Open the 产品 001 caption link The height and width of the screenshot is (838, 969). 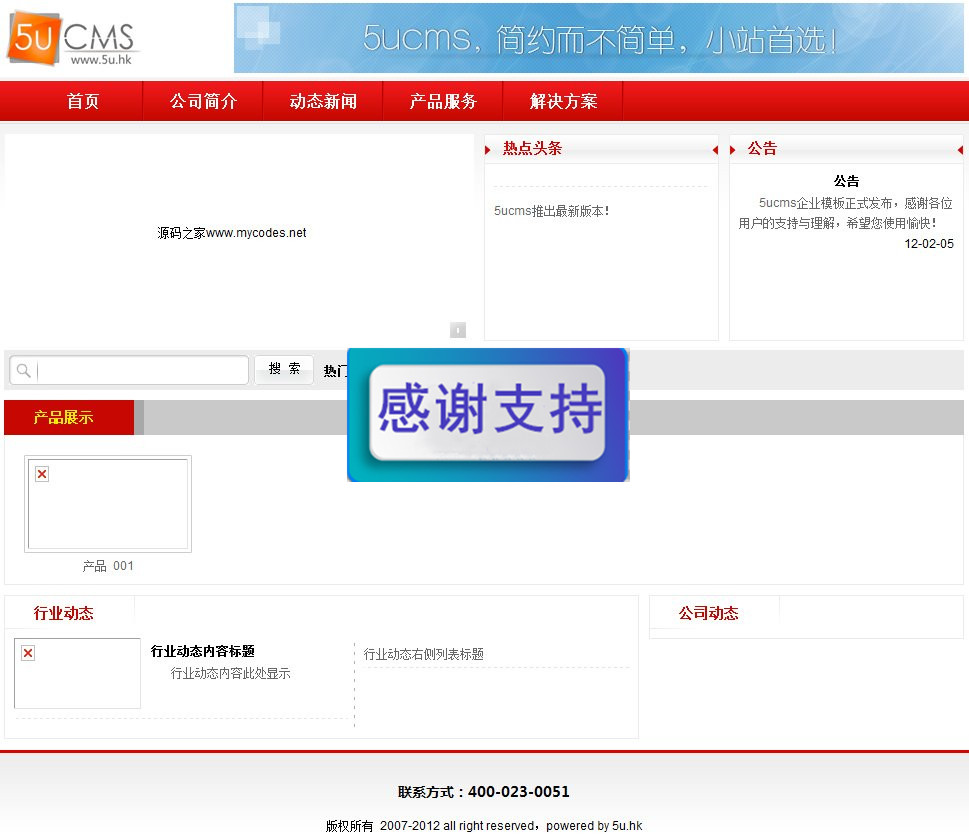tap(108, 565)
